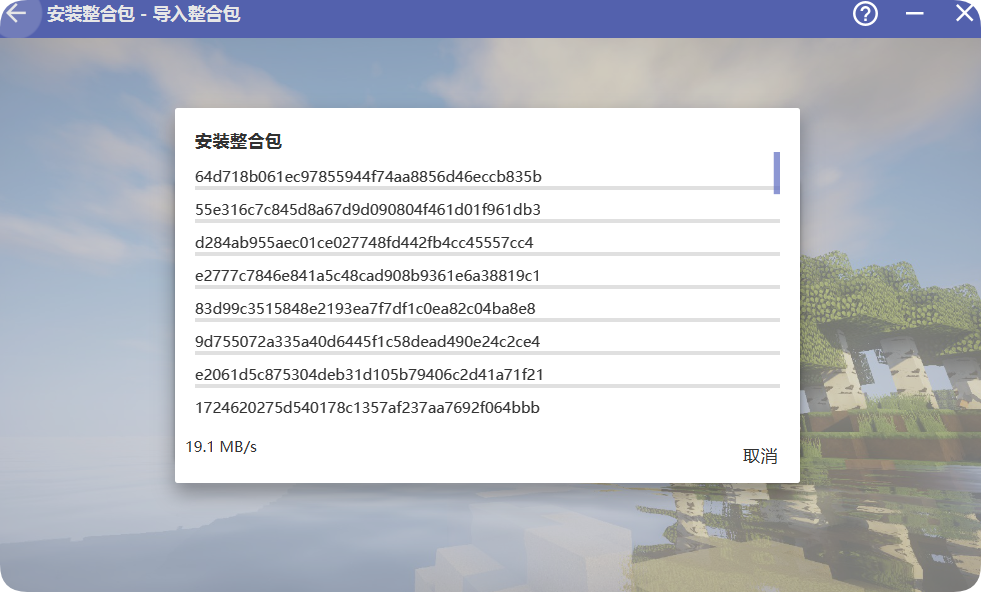Screen dimensions: 981x592
Task: Click the progress bar beneath d284ab955aec
Action: pyautogui.click(x=487, y=254)
